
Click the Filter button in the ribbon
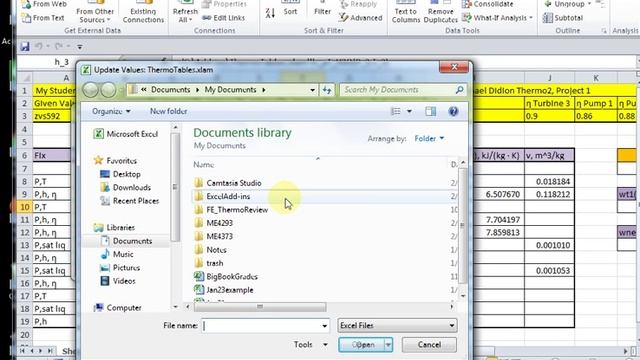click(322, 9)
